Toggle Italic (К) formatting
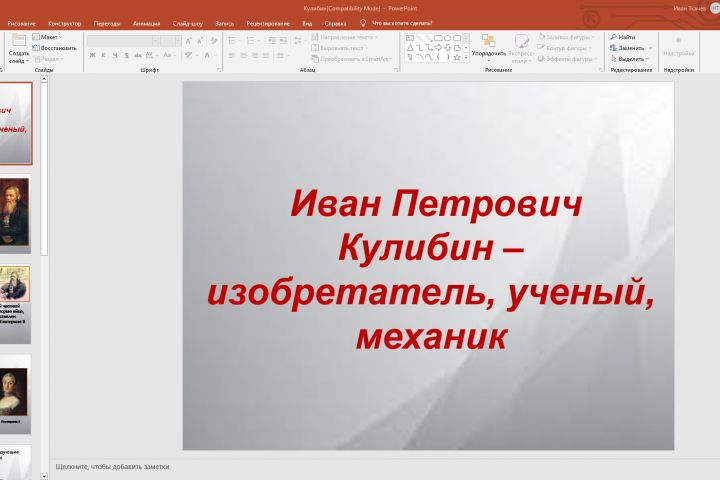The width and height of the screenshot is (720, 480). 103,55
